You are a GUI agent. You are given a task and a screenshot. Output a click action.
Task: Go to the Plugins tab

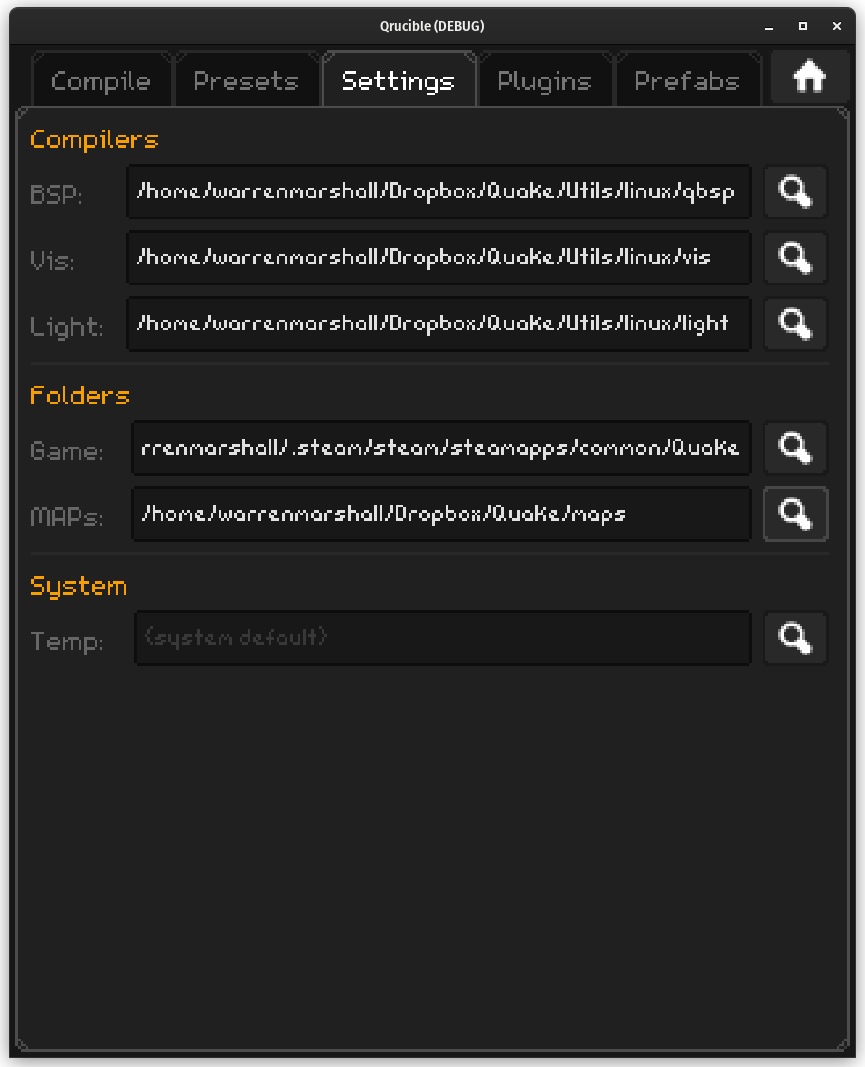[544, 81]
